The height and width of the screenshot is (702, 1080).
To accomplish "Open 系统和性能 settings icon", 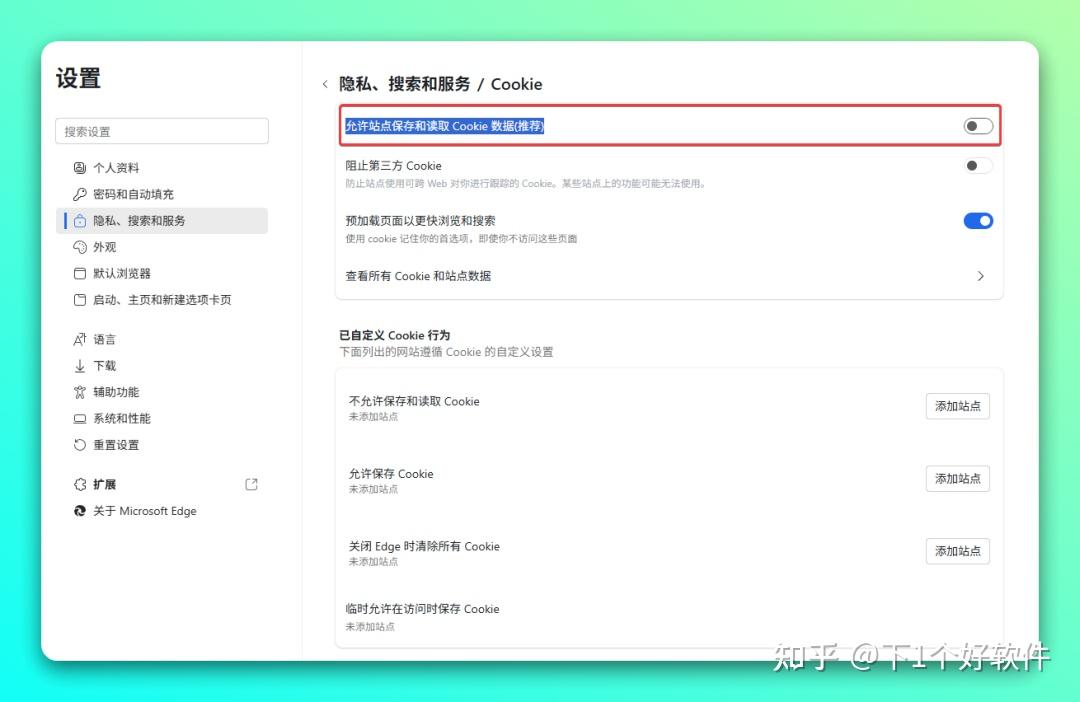I will tap(81, 418).
